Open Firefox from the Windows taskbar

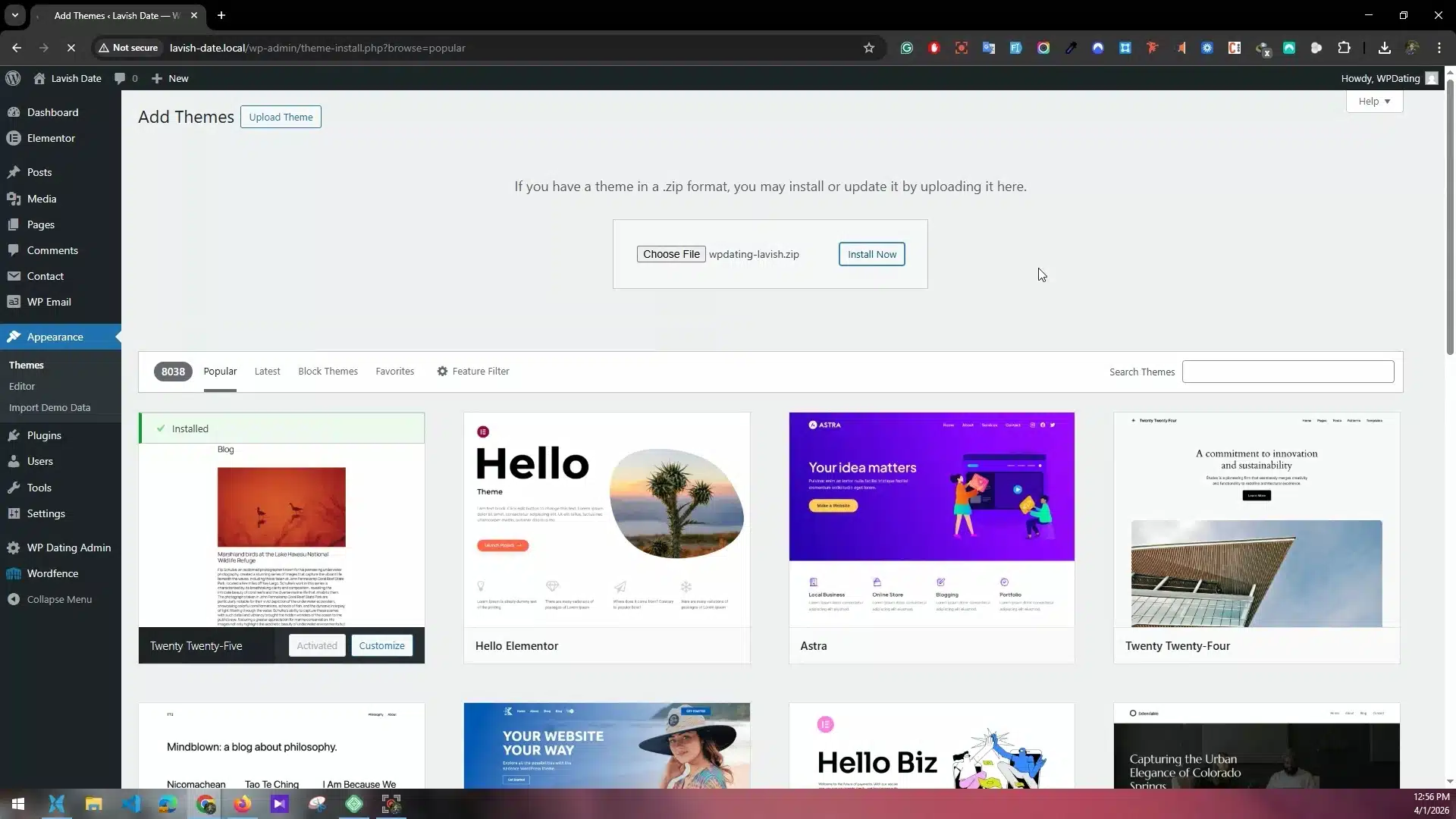coord(242,804)
